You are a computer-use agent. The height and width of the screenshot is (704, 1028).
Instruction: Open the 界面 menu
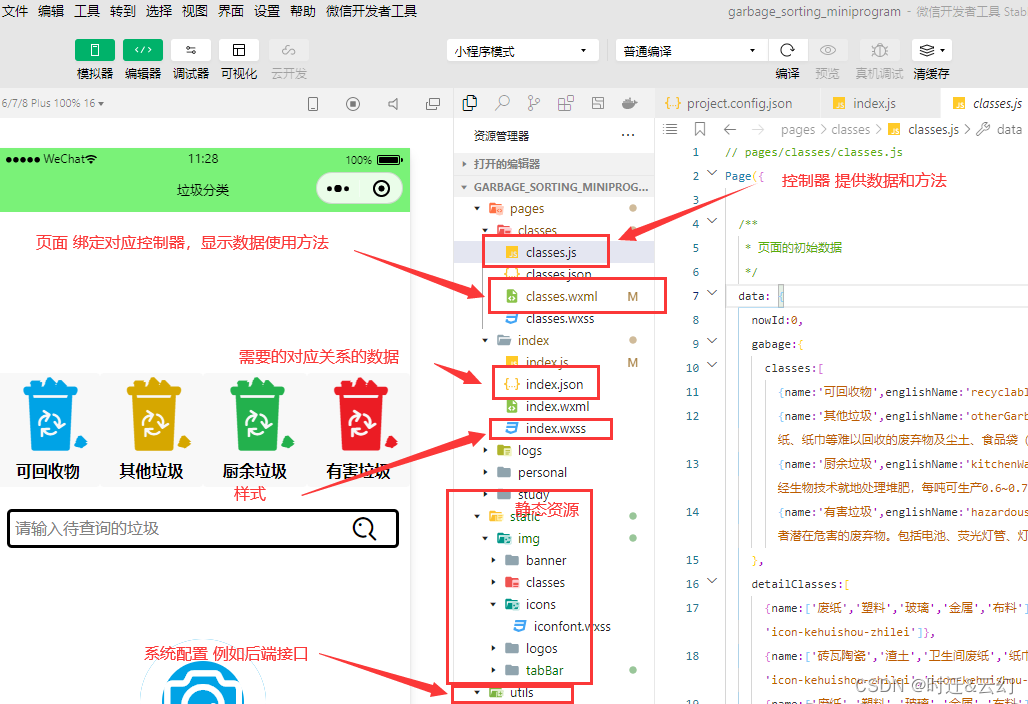(231, 11)
